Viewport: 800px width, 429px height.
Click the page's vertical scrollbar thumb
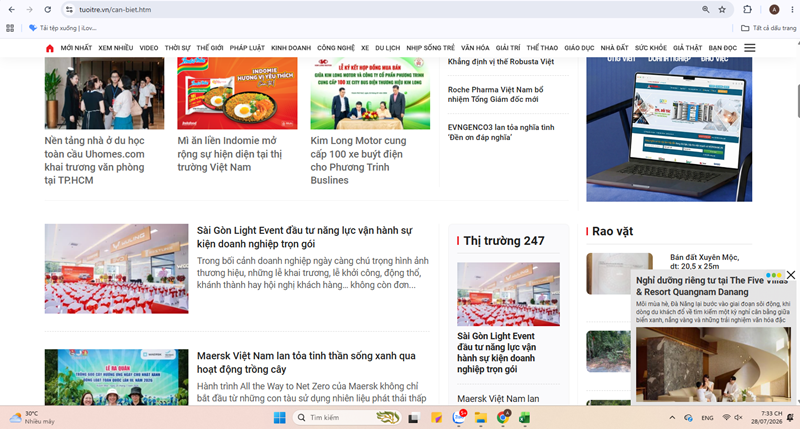(x=797, y=100)
